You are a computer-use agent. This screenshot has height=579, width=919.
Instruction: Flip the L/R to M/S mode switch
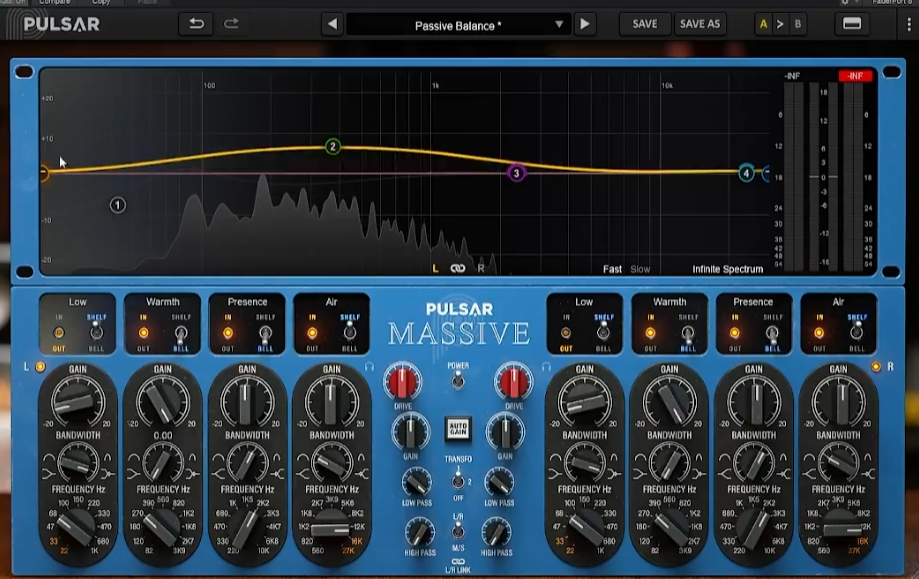coord(458,531)
